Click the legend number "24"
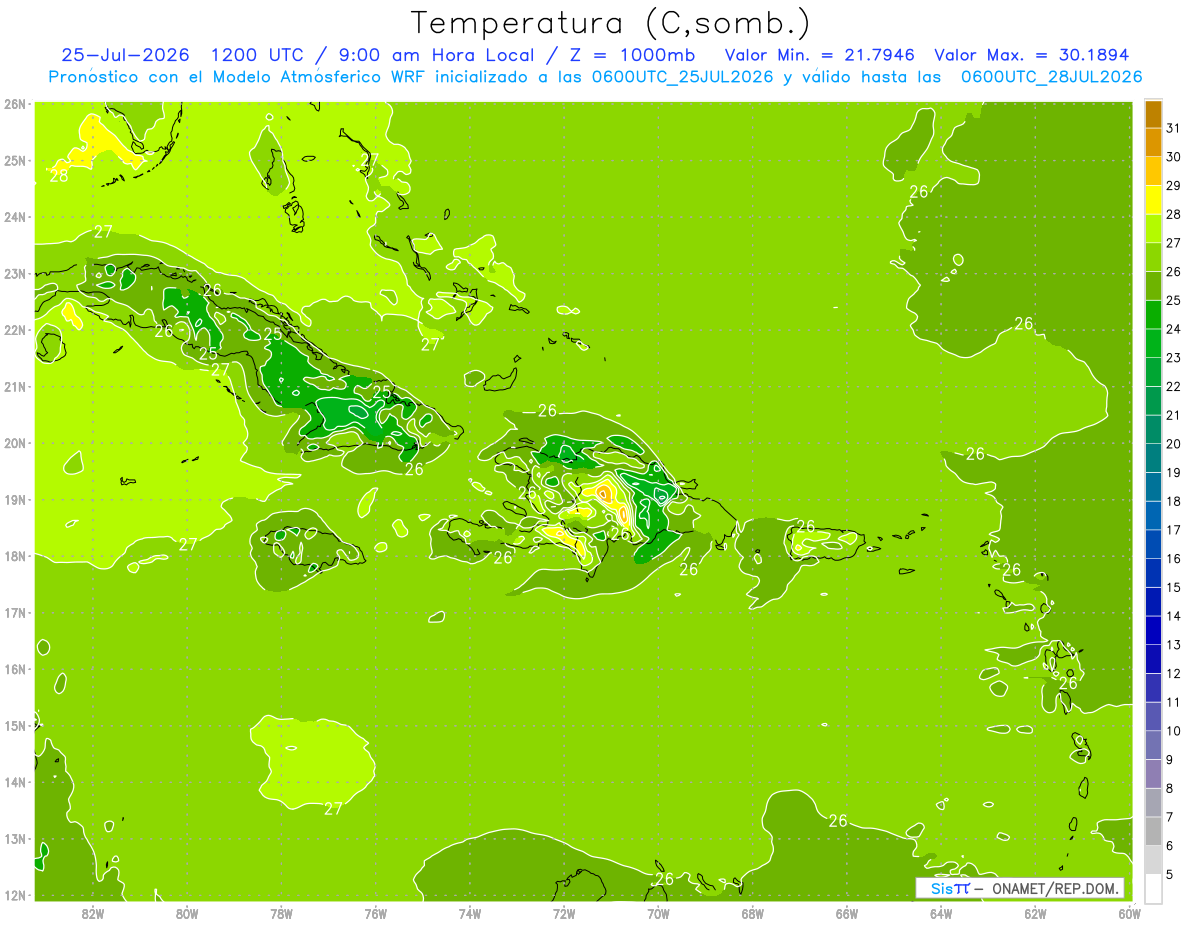 (x=1173, y=329)
